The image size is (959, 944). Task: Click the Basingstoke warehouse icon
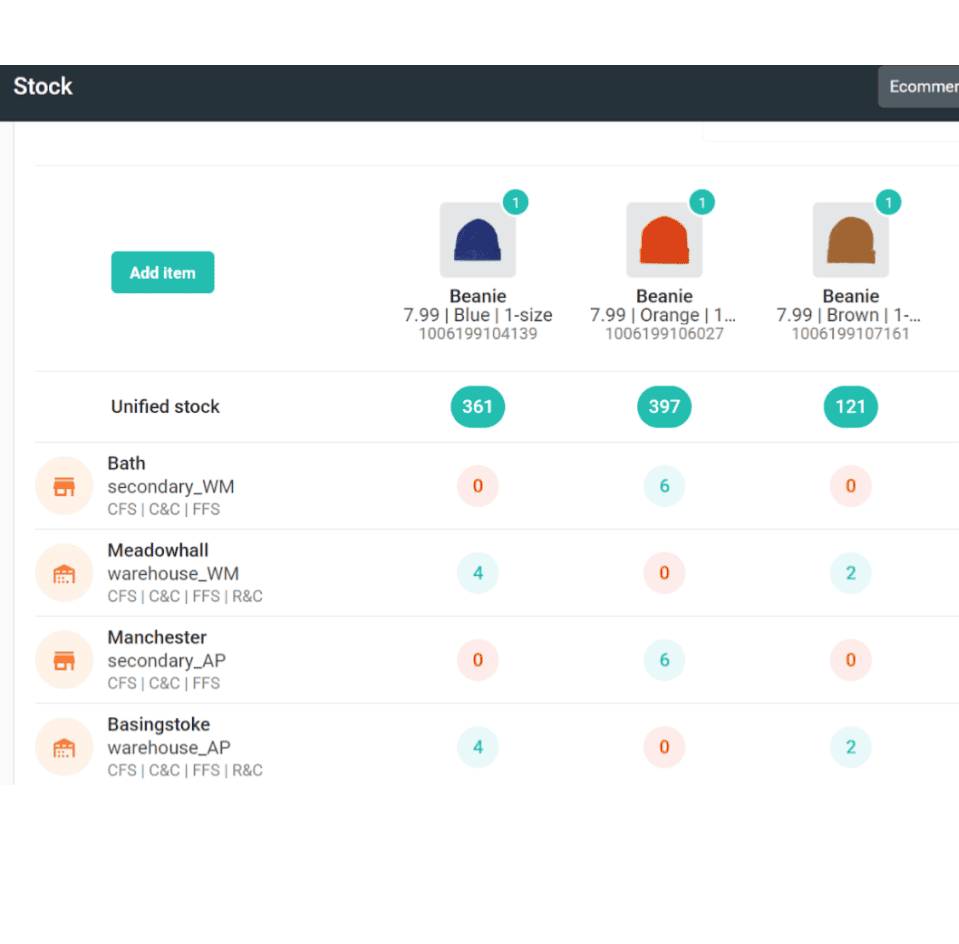64,746
